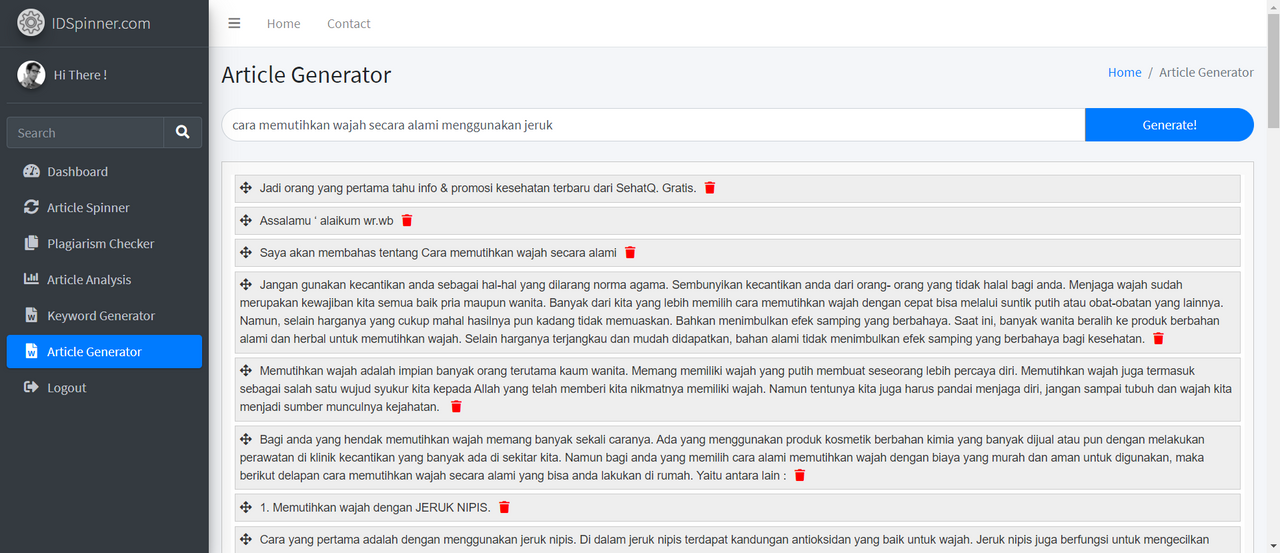This screenshot has width=1280, height=553.
Task: Click the IDSpinner.com gear logo
Action: pos(31,22)
